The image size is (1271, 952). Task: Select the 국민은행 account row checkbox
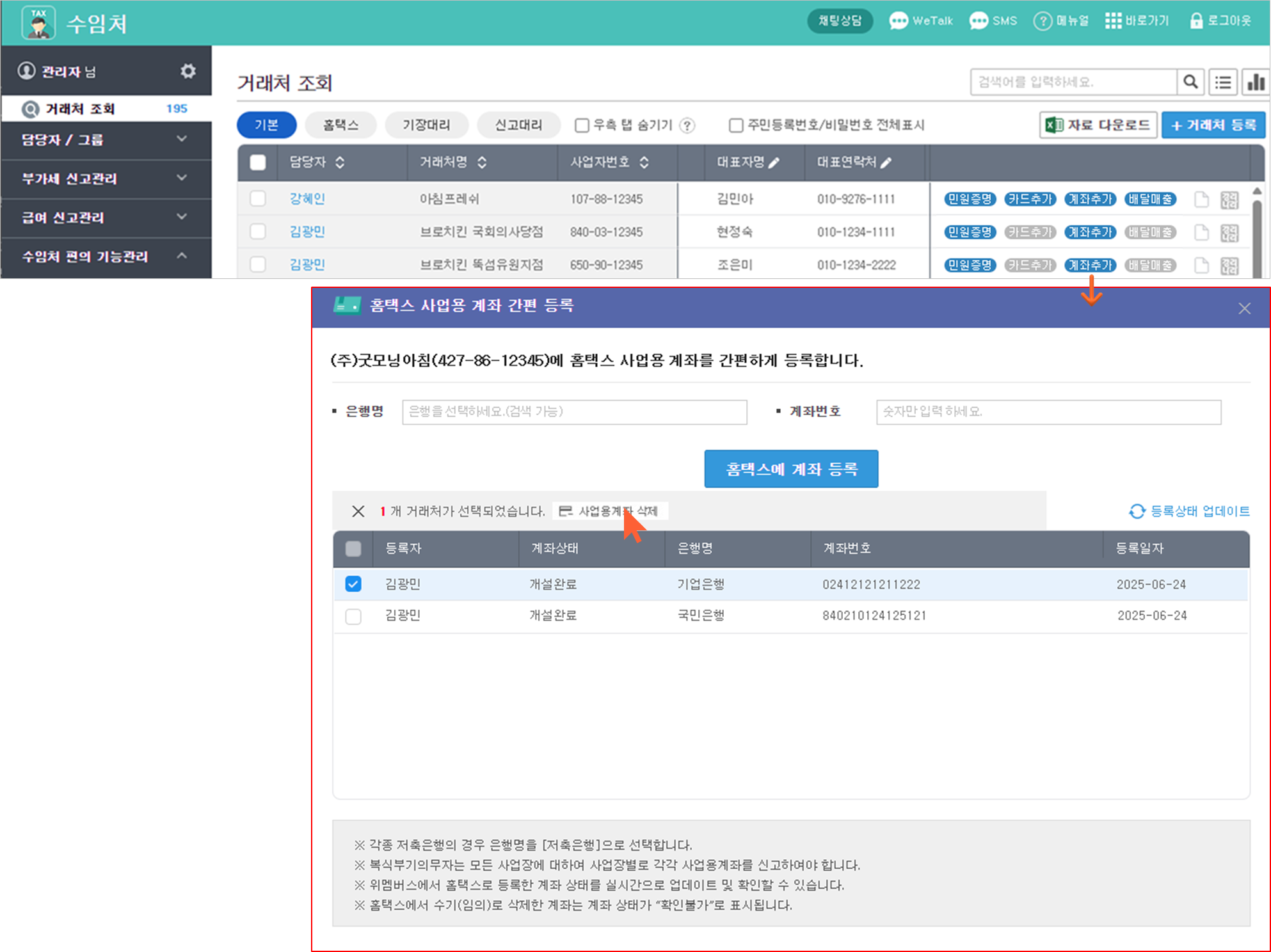pyautogui.click(x=353, y=616)
